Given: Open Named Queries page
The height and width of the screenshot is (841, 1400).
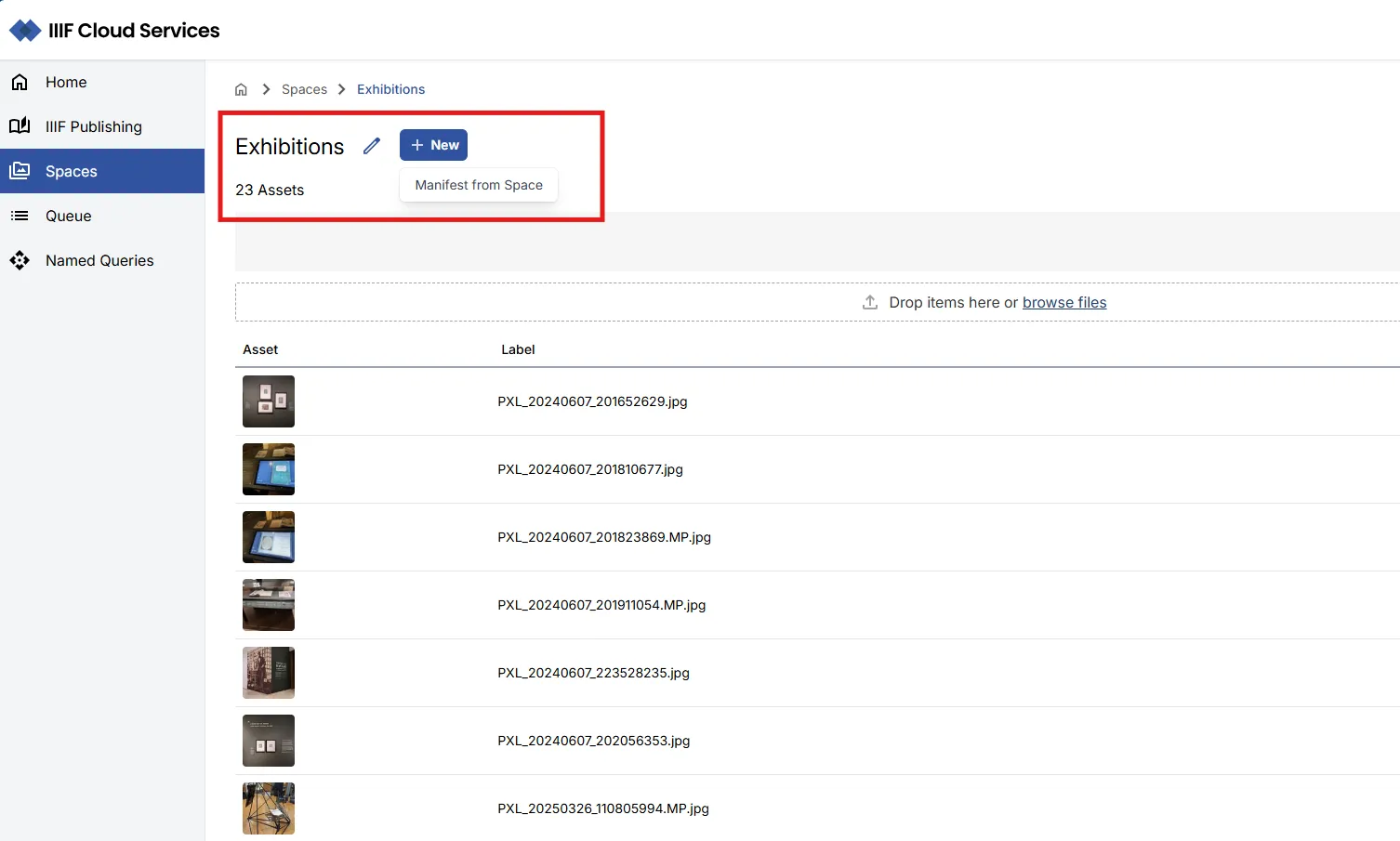Looking at the screenshot, I should click(102, 260).
